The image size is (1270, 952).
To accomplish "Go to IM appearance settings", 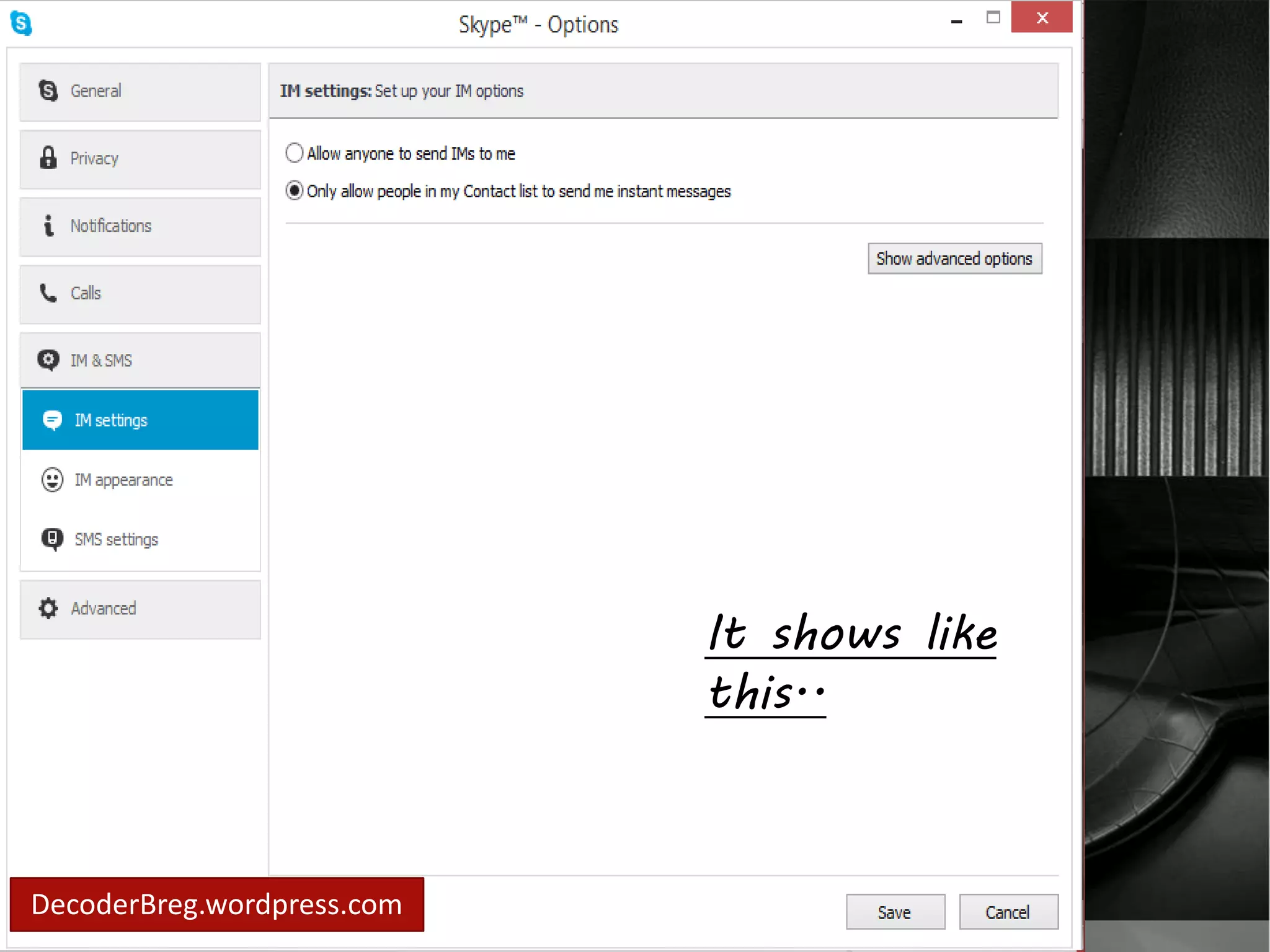I will (140, 480).
